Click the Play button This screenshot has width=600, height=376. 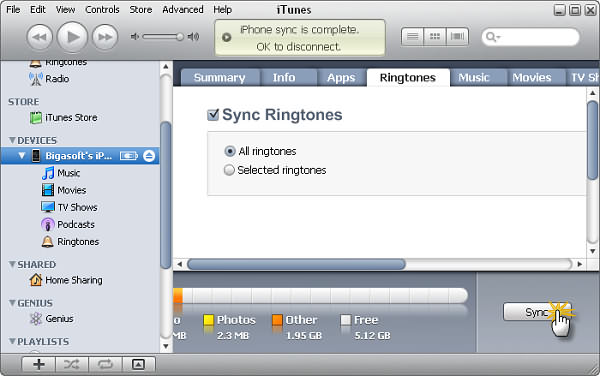click(72, 37)
